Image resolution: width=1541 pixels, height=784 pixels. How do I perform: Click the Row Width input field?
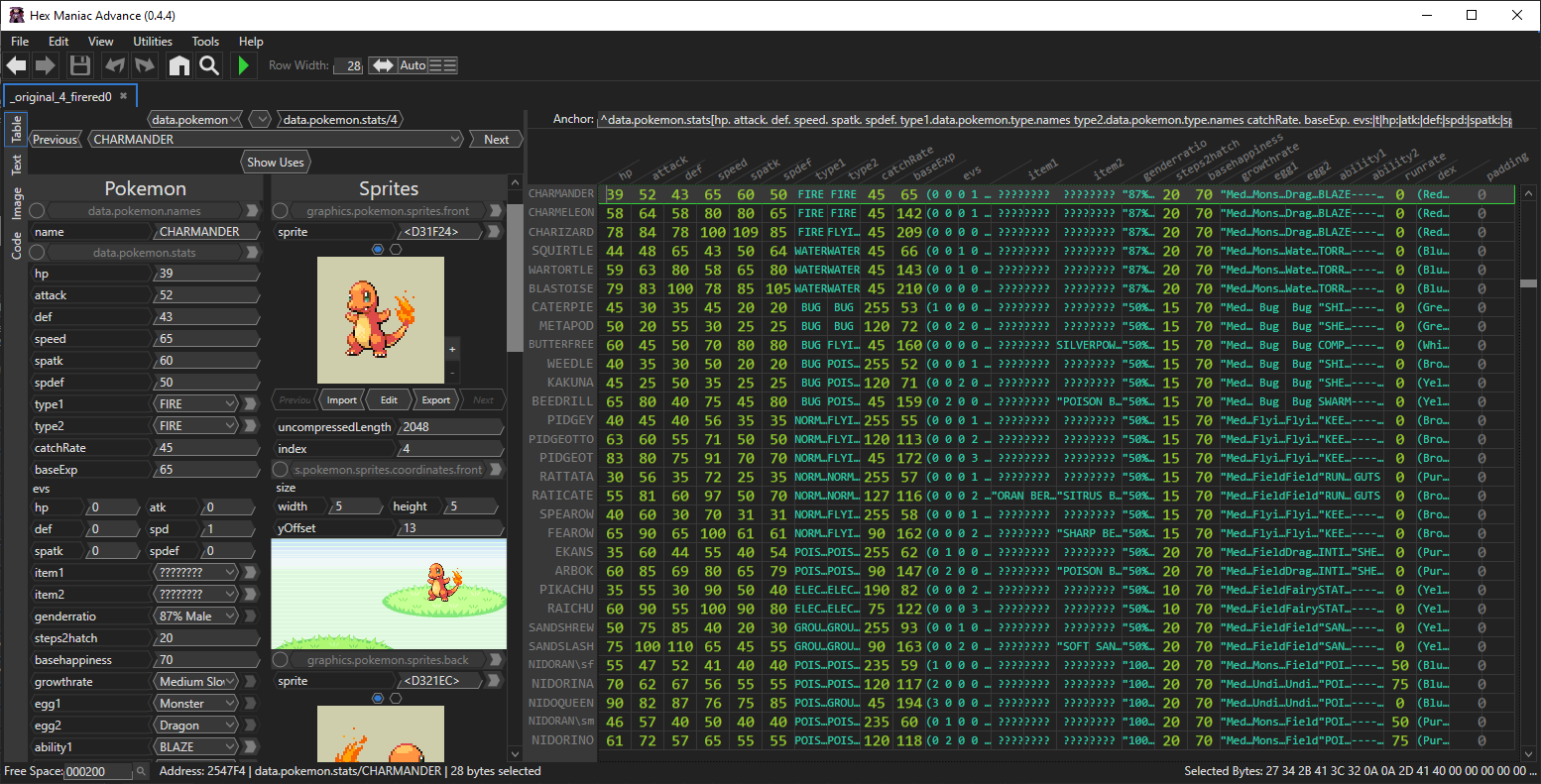point(348,65)
